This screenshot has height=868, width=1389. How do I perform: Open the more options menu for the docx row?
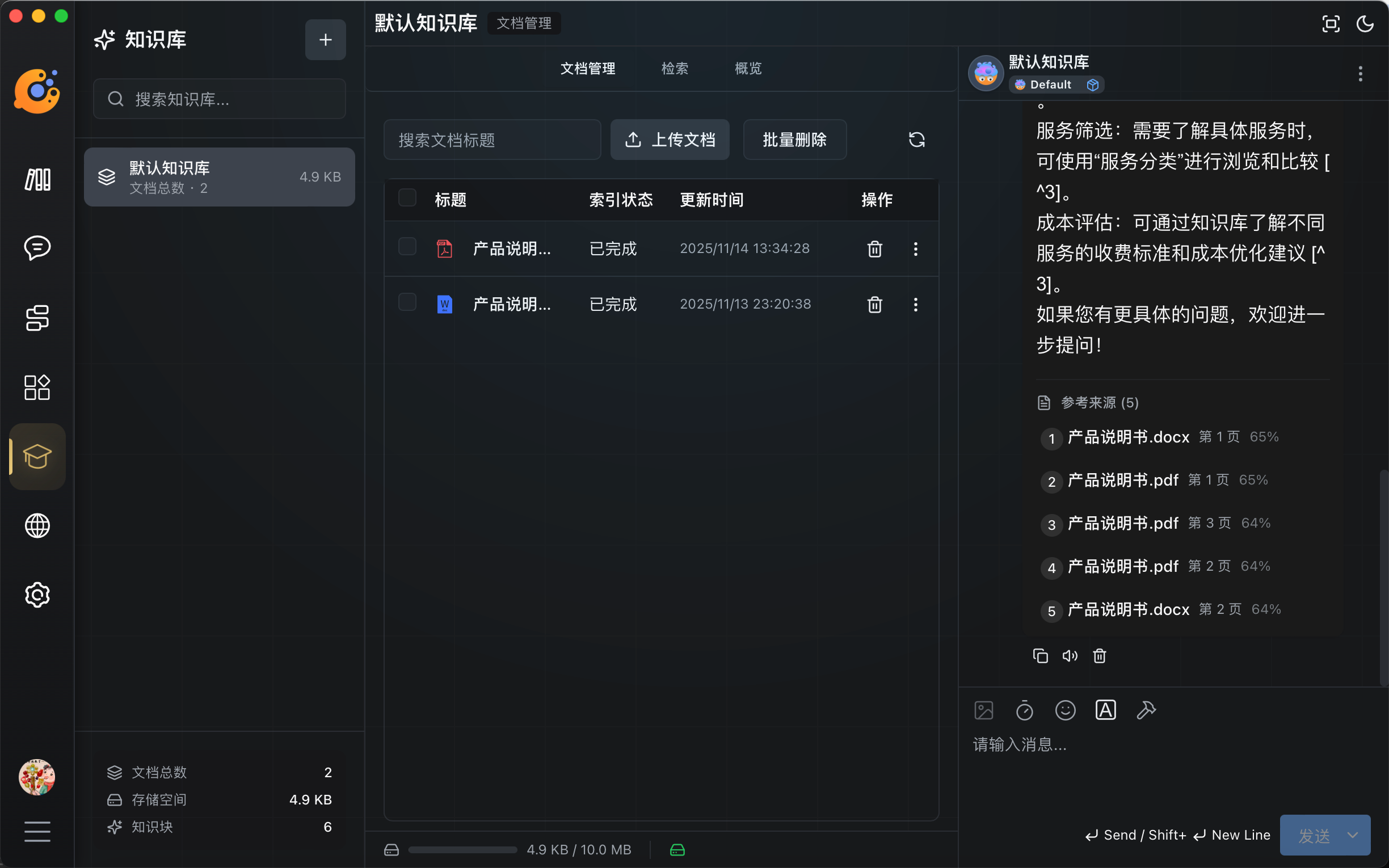pyautogui.click(x=915, y=304)
